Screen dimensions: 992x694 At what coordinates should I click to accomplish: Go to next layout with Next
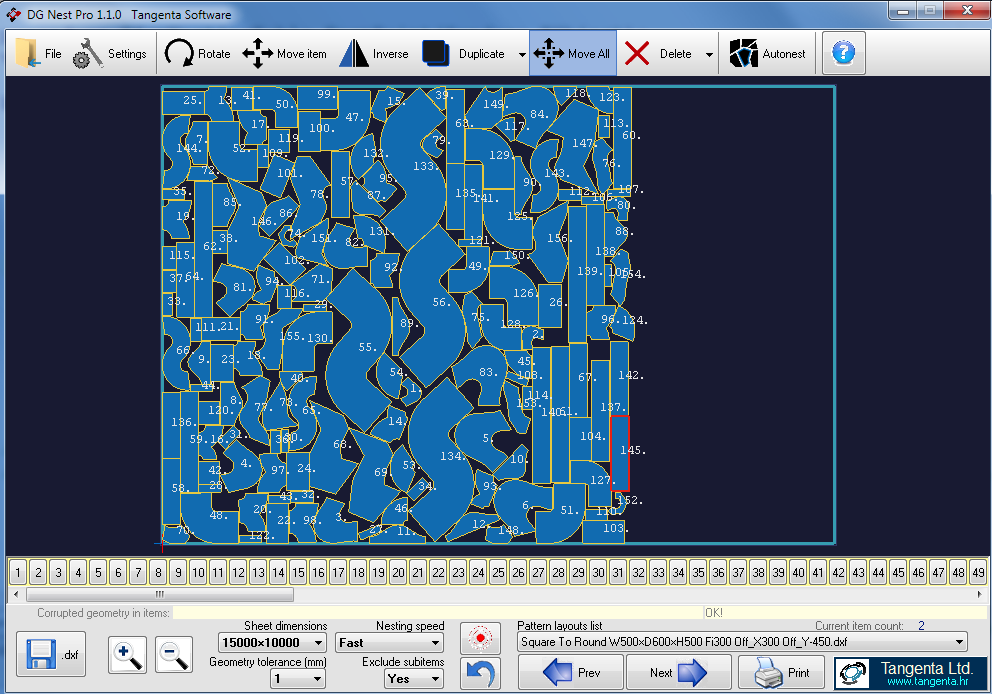tap(678, 672)
